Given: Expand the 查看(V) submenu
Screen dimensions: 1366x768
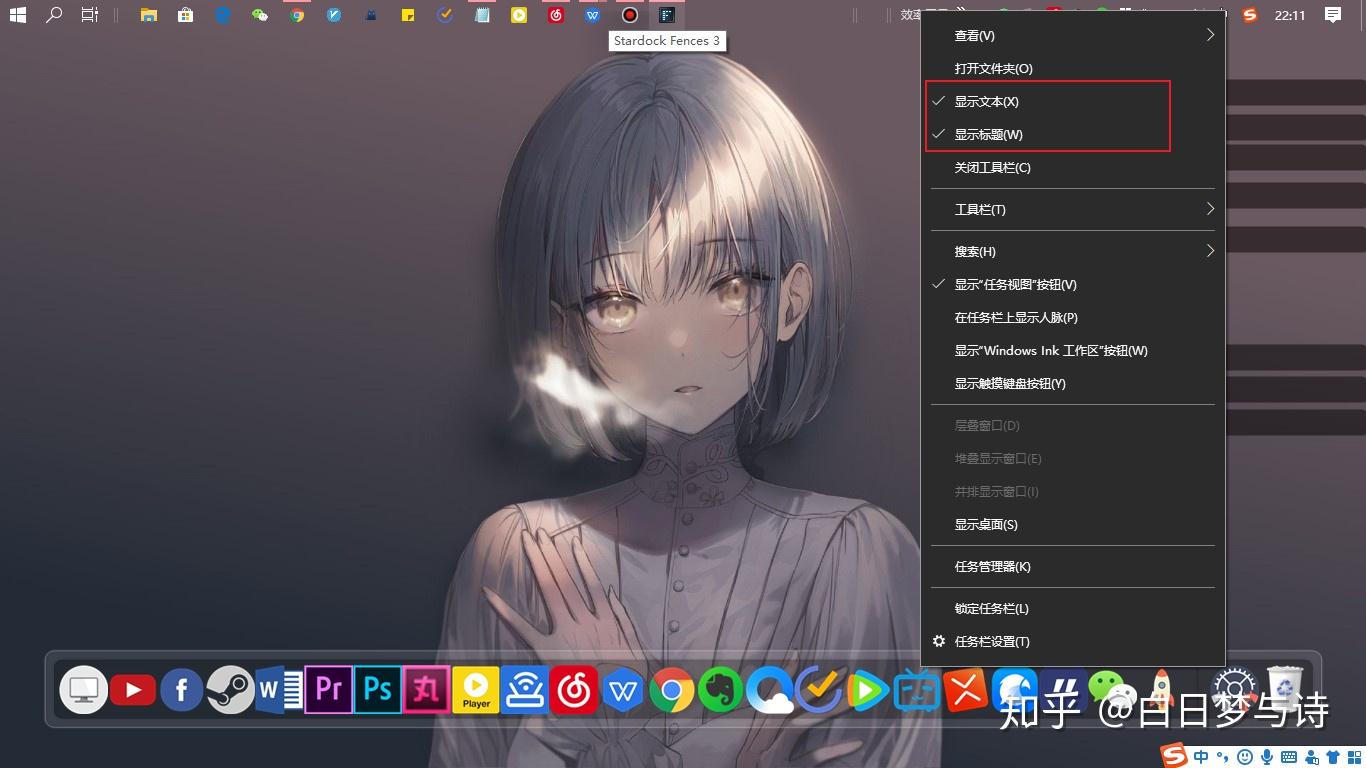Looking at the screenshot, I should [x=1072, y=35].
